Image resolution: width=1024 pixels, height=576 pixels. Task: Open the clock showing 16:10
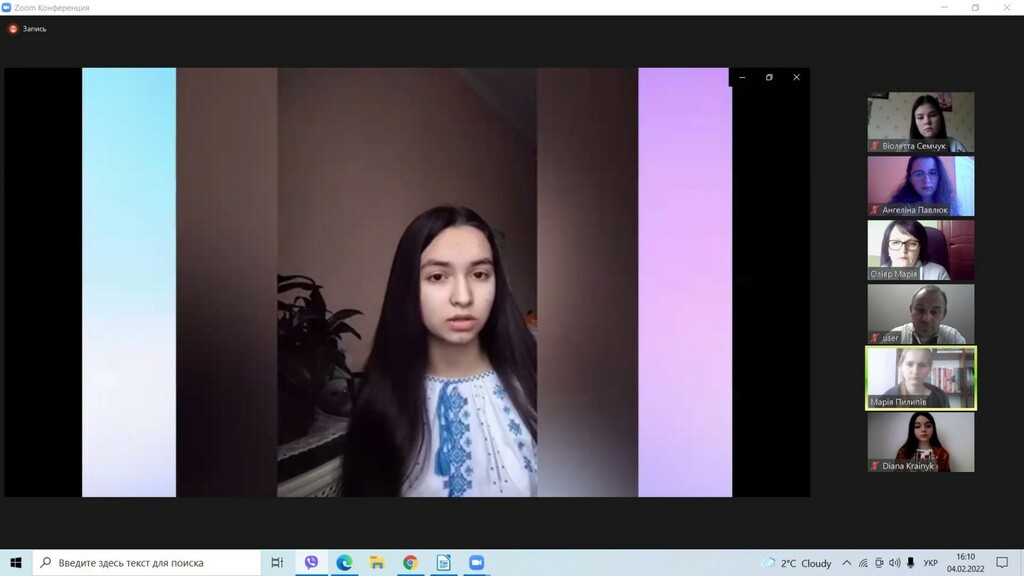point(965,563)
